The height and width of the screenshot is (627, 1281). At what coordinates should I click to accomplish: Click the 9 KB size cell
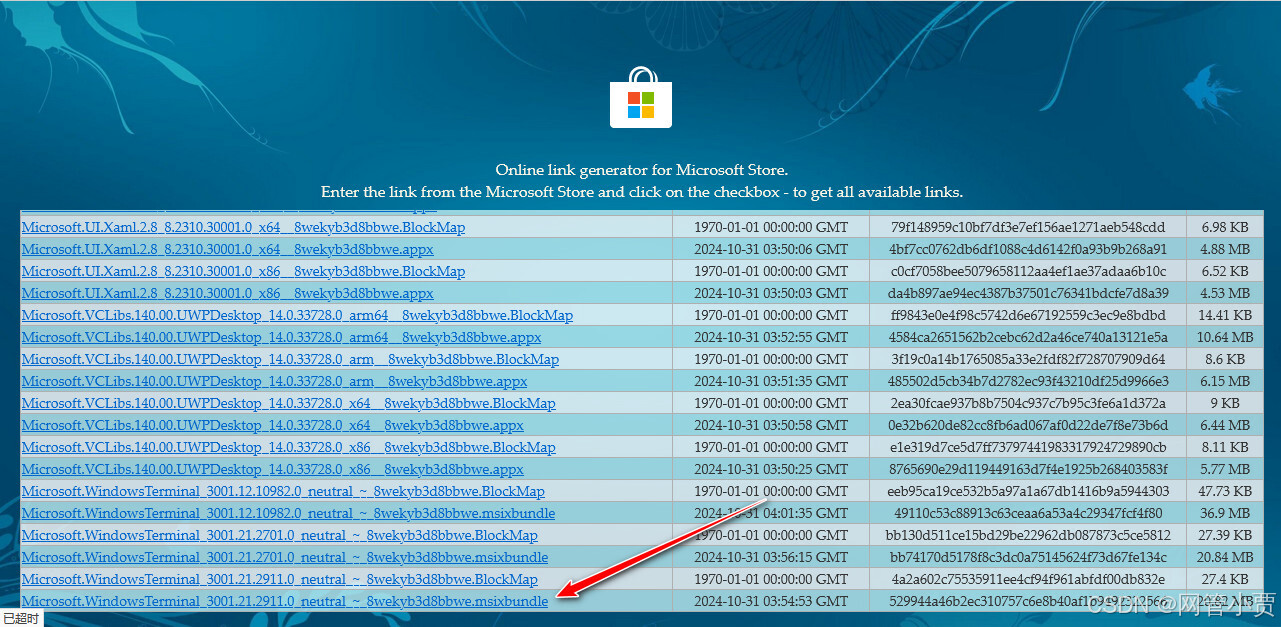1225,403
